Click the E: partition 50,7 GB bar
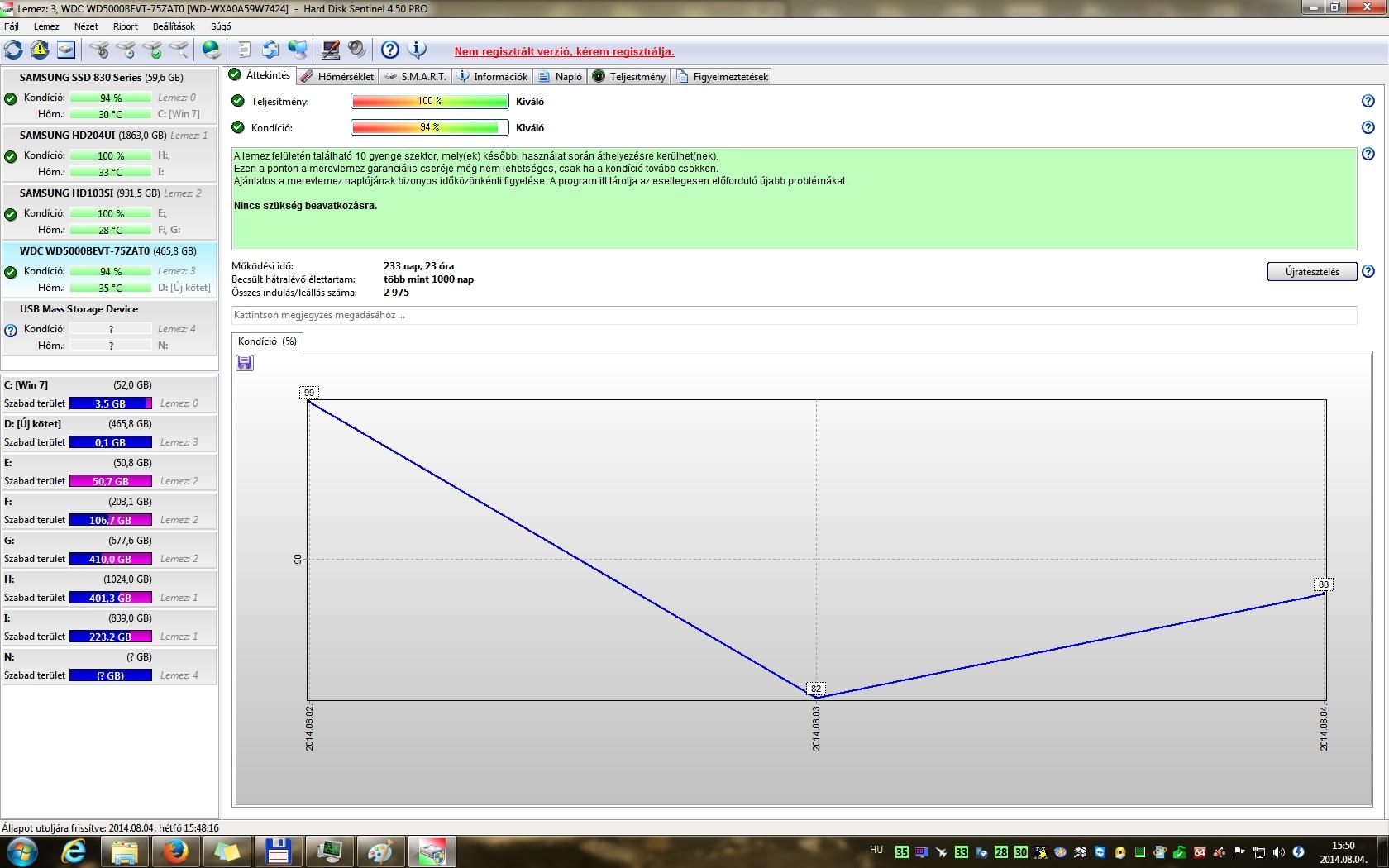This screenshot has width=1389, height=868. (111, 481)
